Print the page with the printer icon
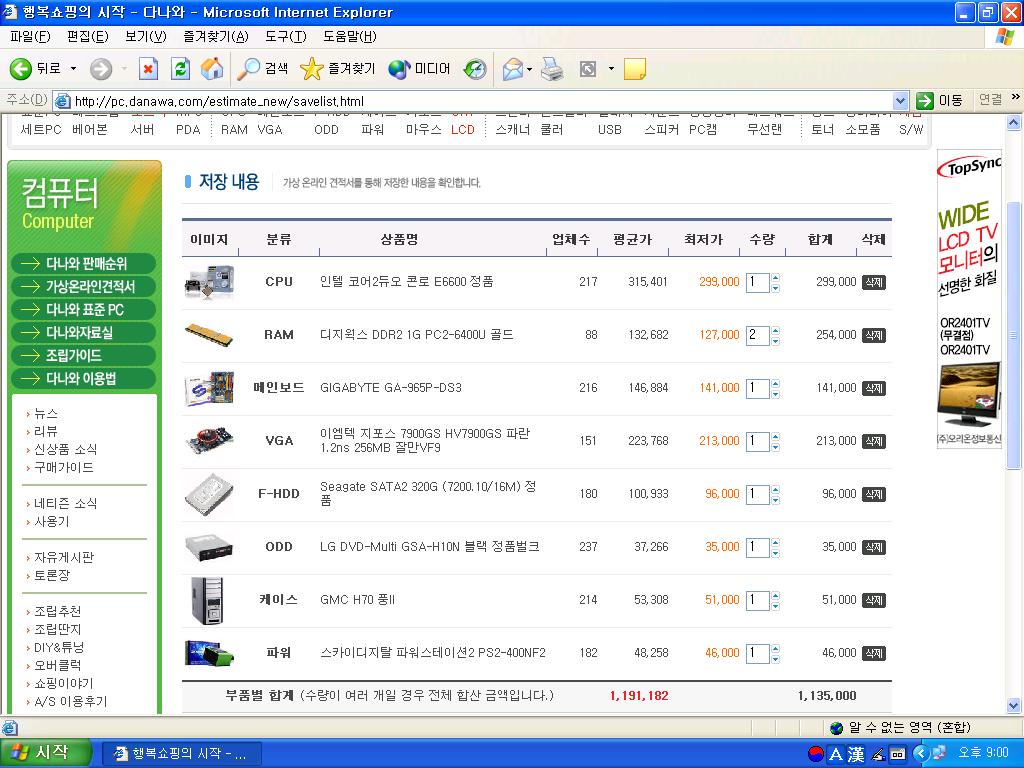 coord(552,69)
